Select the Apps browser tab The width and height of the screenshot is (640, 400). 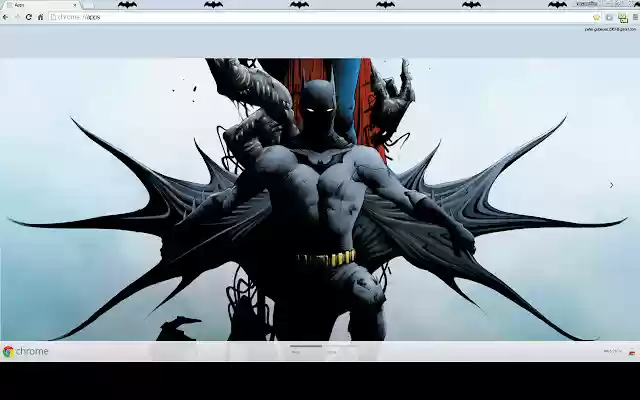pos(41,5)
